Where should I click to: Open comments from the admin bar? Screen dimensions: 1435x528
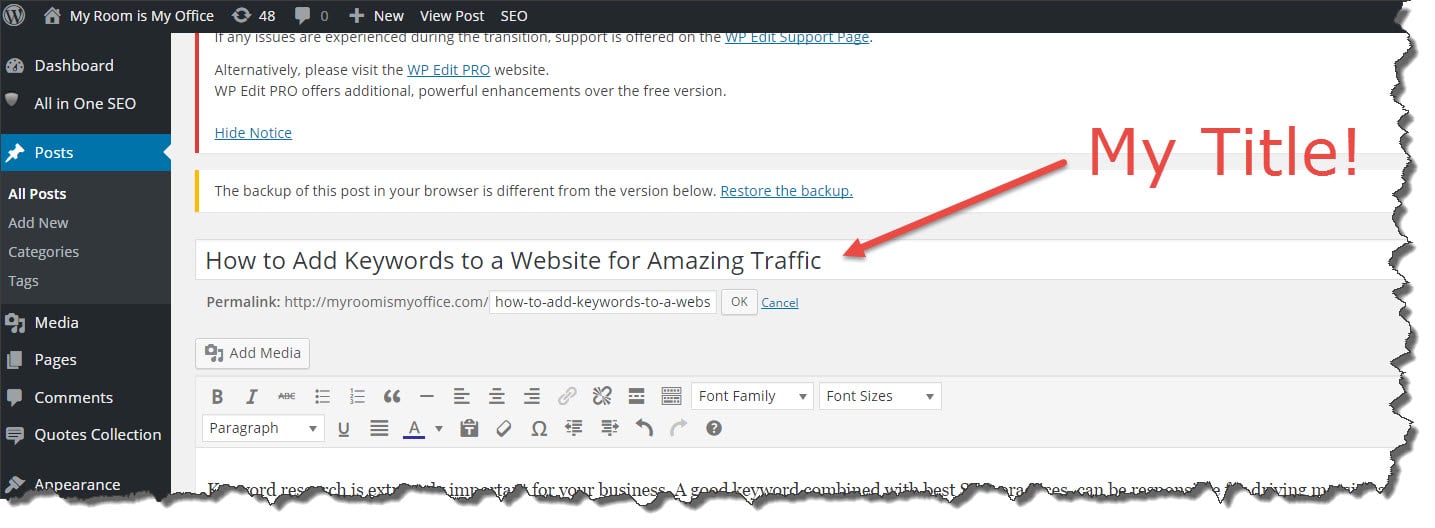click(x=311, y=15)
